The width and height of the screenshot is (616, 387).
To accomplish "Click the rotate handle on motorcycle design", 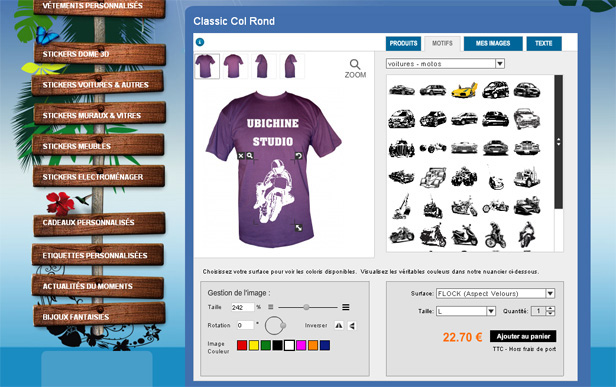I will pos(299,156).
